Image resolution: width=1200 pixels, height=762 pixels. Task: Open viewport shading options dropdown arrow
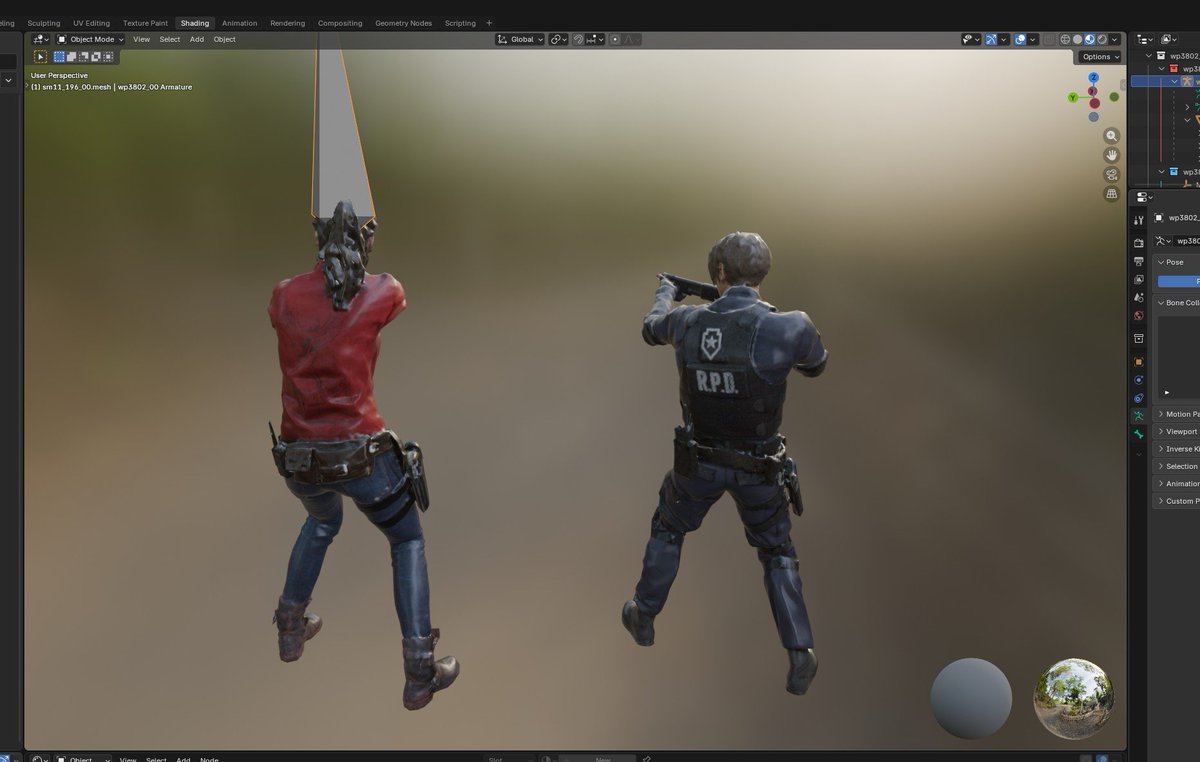point(1115,39)
